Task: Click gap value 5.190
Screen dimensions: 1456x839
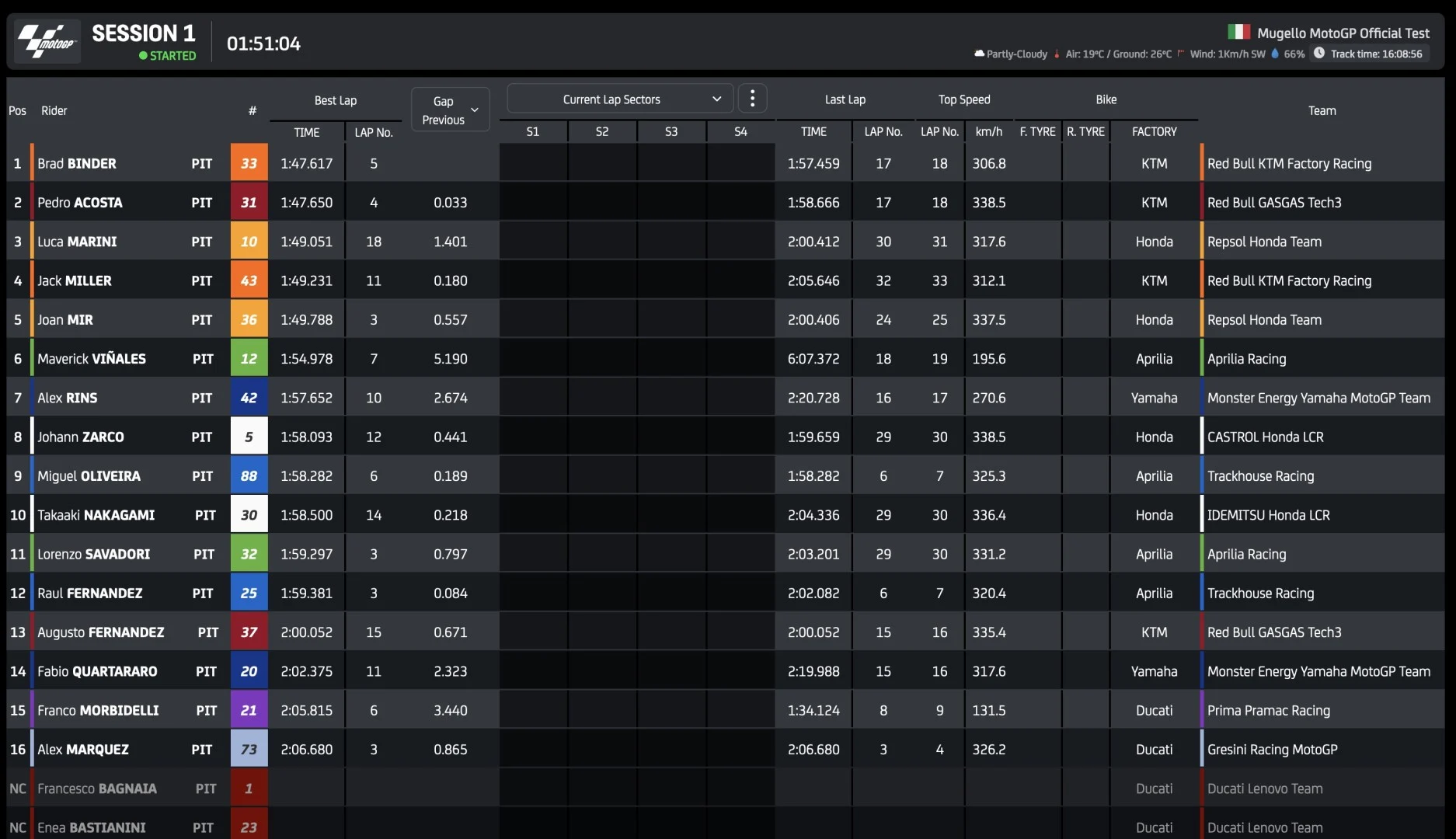Action: [x=451, y=358]
